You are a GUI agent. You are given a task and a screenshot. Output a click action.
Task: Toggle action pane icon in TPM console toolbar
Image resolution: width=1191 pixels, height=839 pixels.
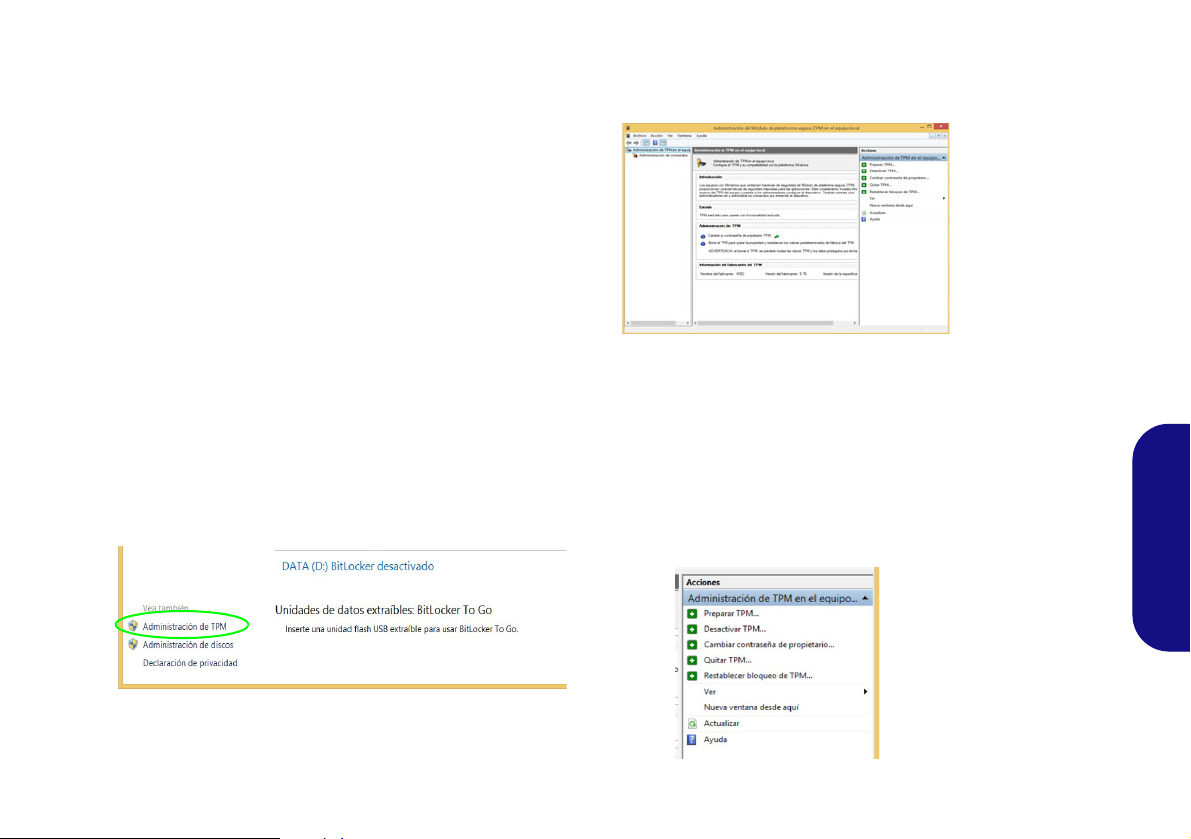pos(663,143)
